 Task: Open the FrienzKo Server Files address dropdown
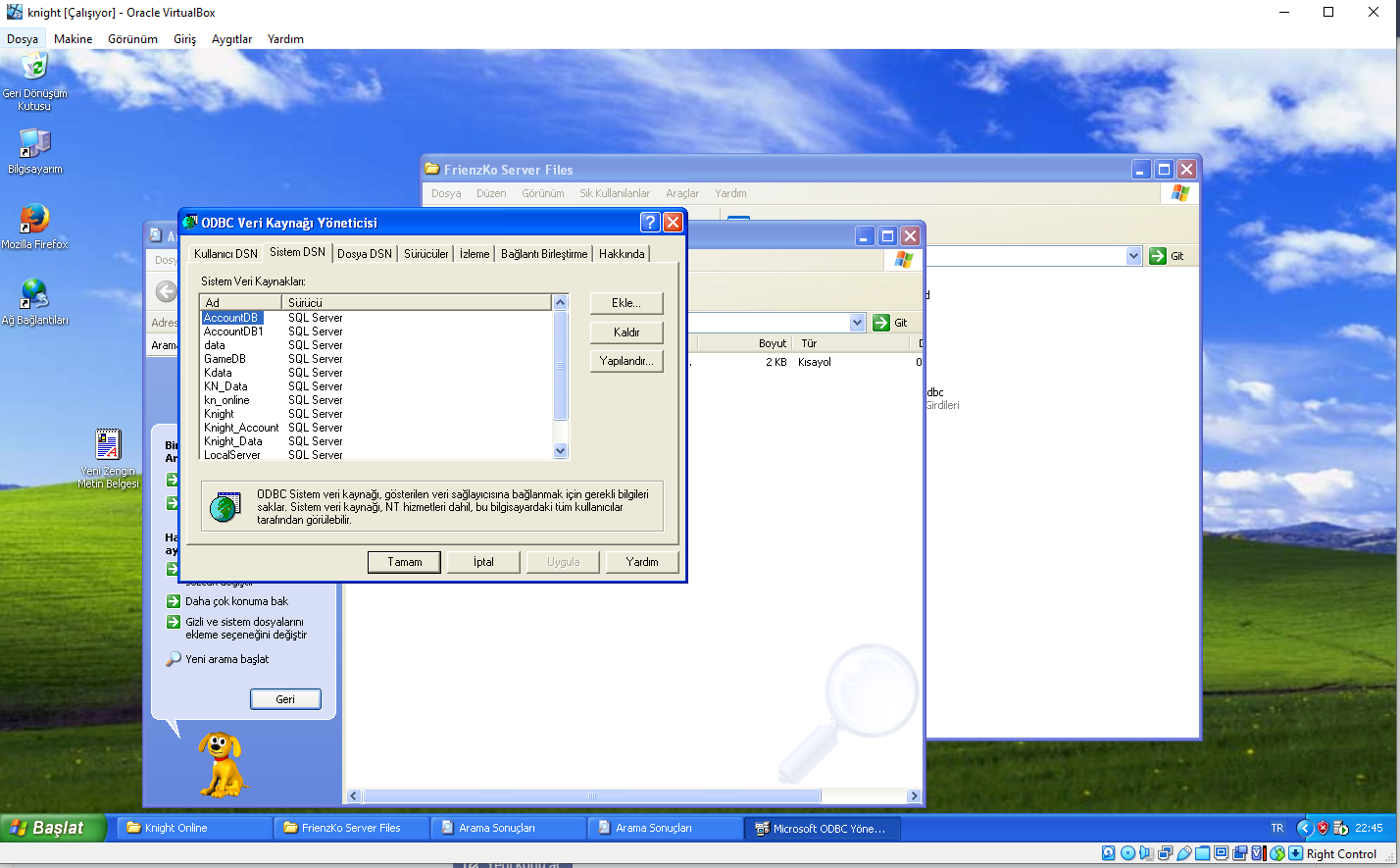pos(1133,256)
